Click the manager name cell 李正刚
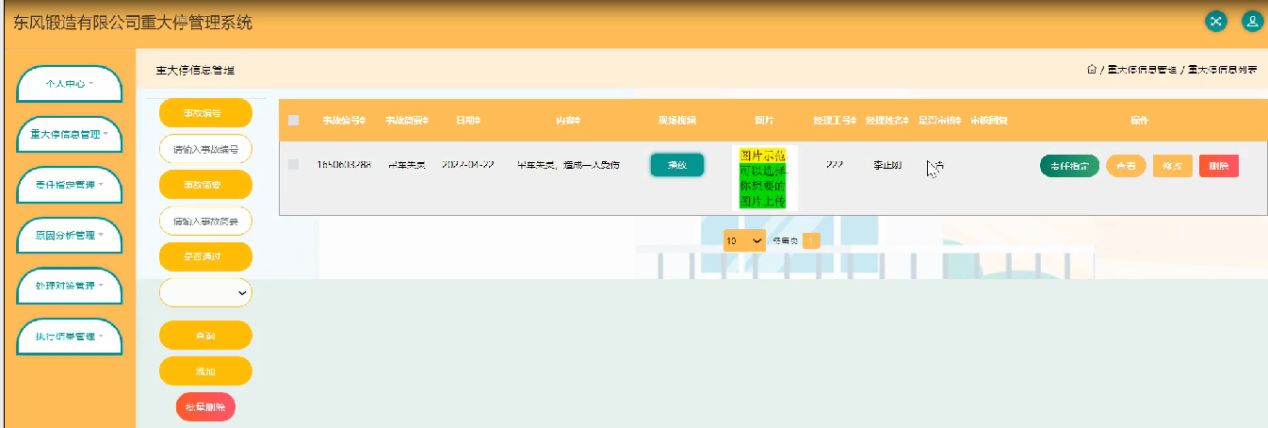Screen dimensions: 1268x428 coord(885,165)
